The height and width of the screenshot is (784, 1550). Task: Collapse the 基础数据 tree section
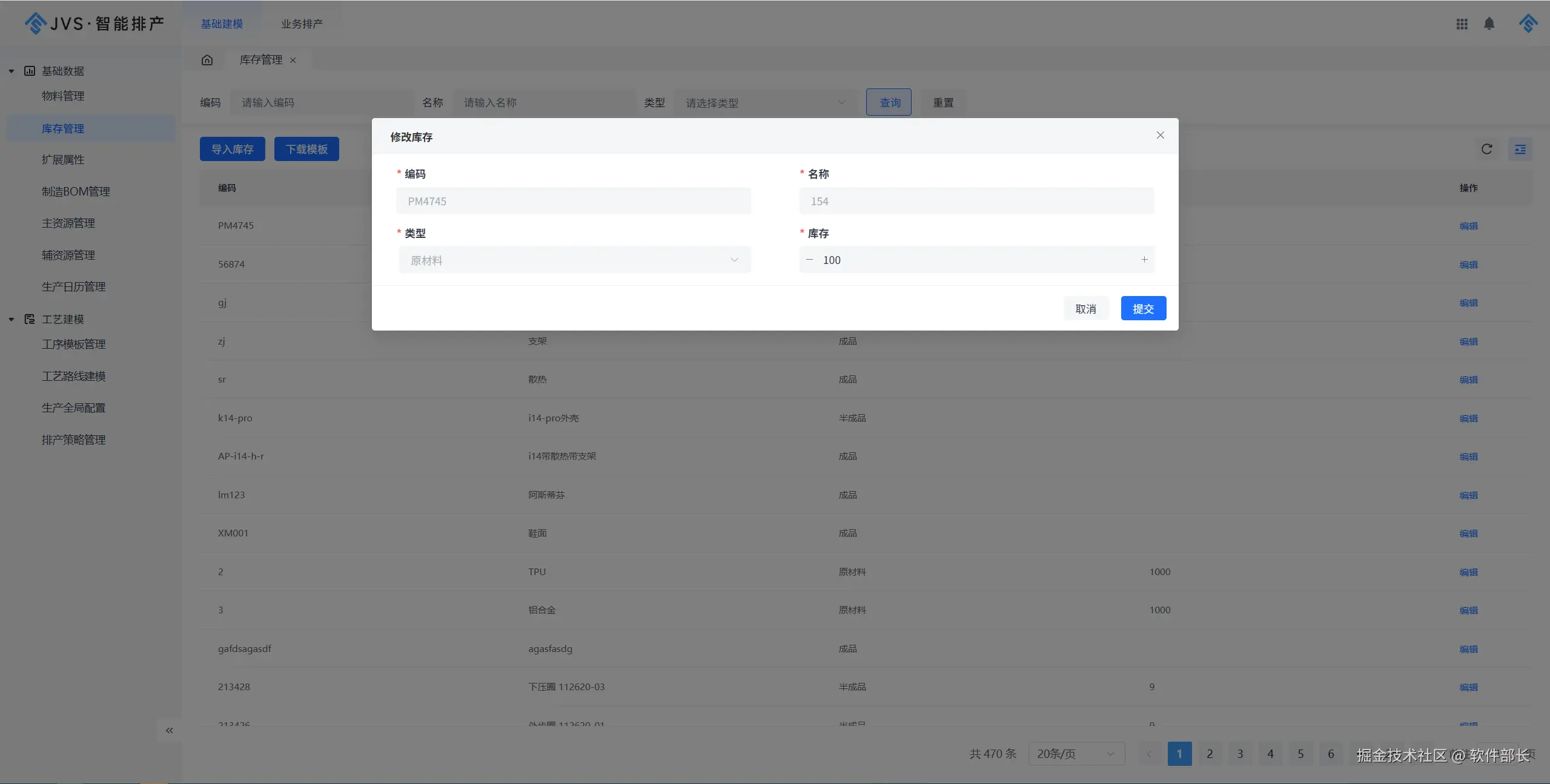12,71
